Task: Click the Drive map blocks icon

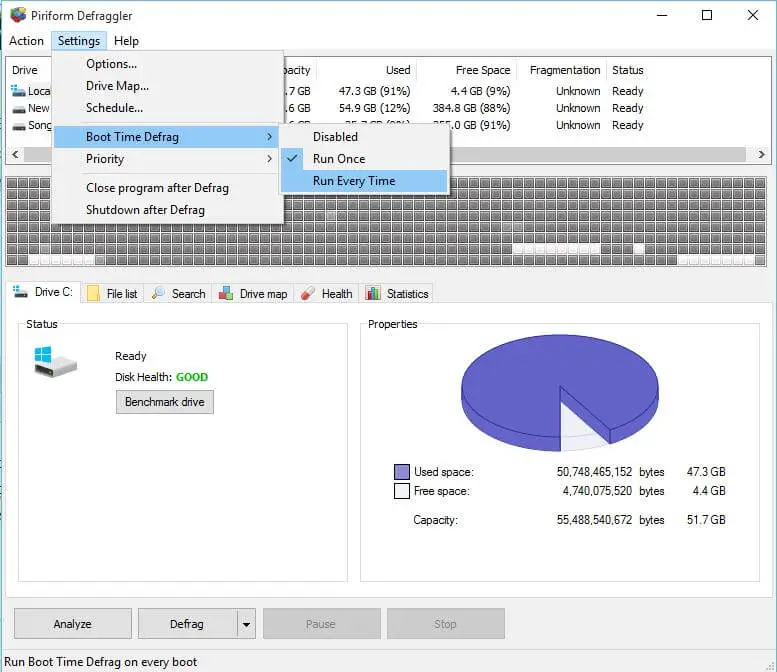Action: pyautogui.click(x=226, y=293)
